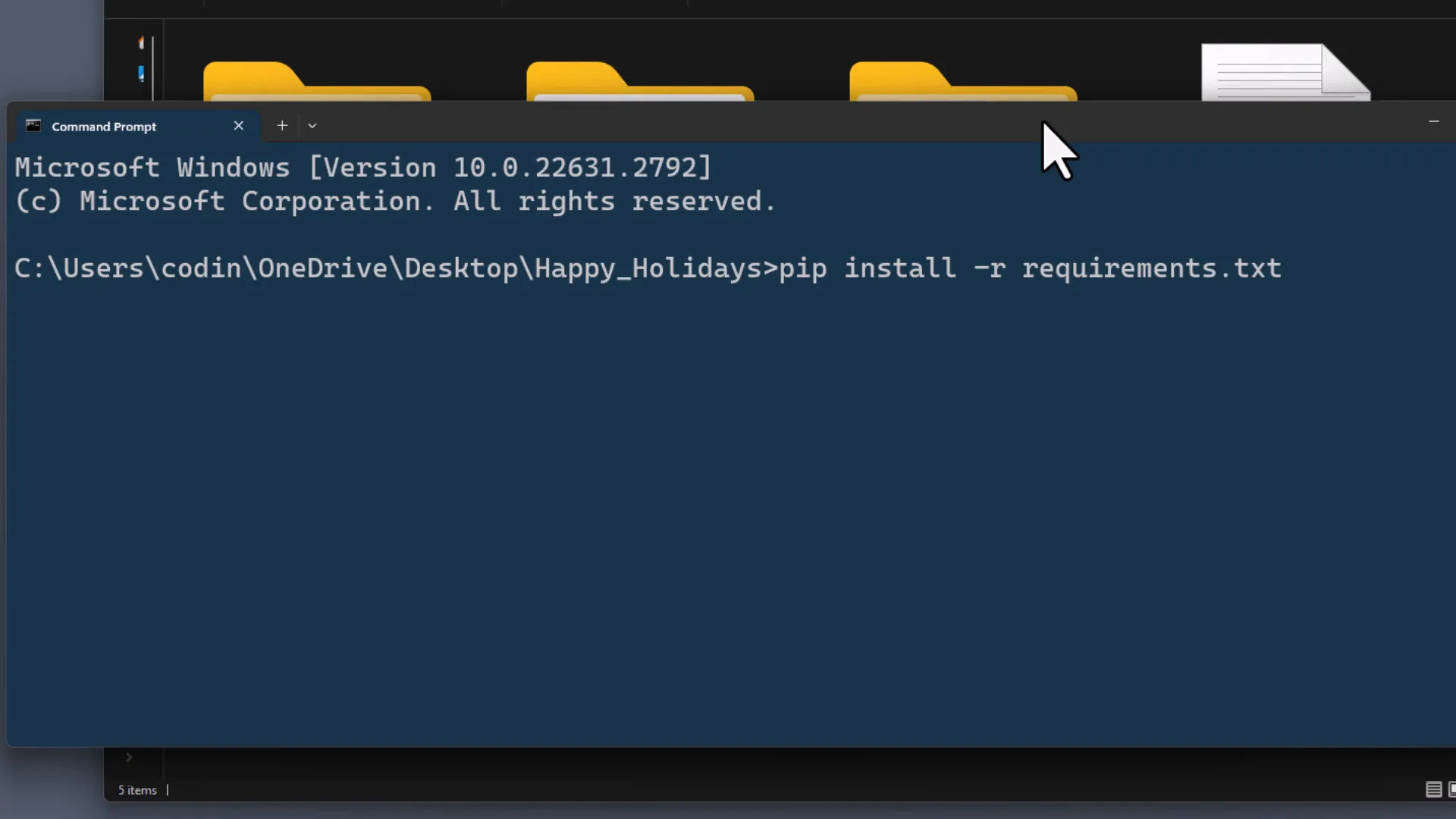Switch to the Command Prompt tab
Screen dimensions: 1456x819
[104, 126]
